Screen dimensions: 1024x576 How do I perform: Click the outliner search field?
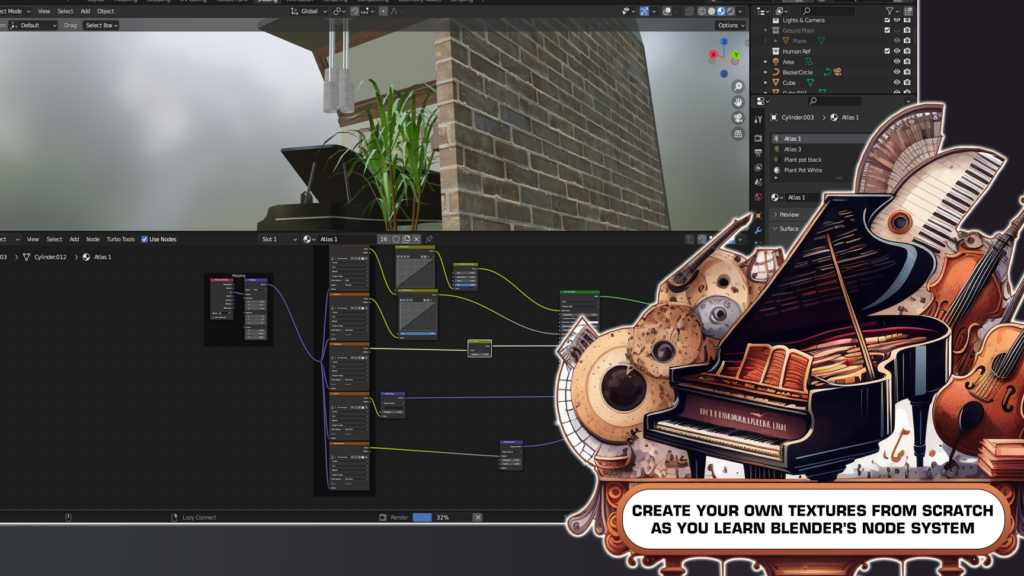(x=828, y=11)
